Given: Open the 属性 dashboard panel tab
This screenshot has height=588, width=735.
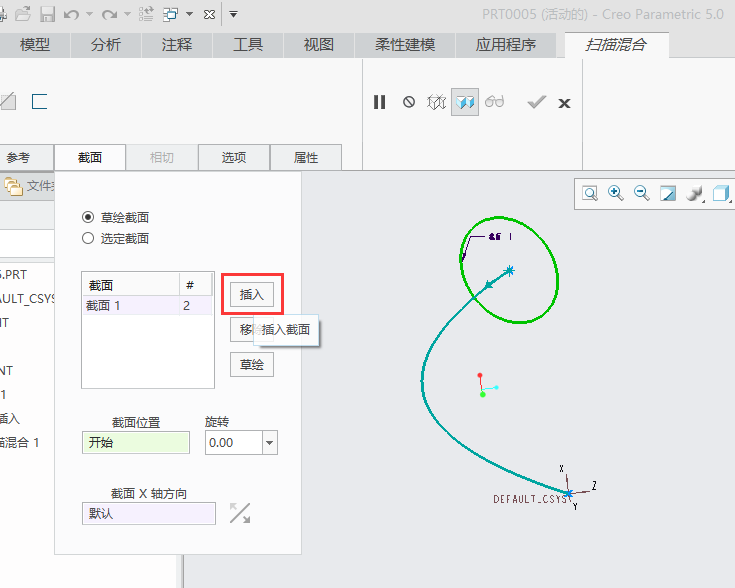Looking at the screenshot, I should [306, 158].
